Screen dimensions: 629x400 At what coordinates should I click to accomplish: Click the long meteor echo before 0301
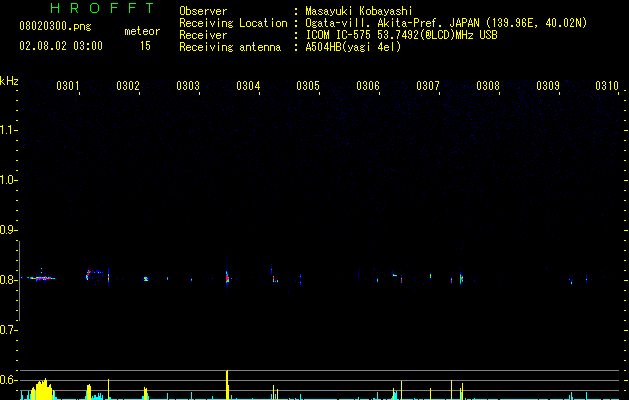pos(40,278)
